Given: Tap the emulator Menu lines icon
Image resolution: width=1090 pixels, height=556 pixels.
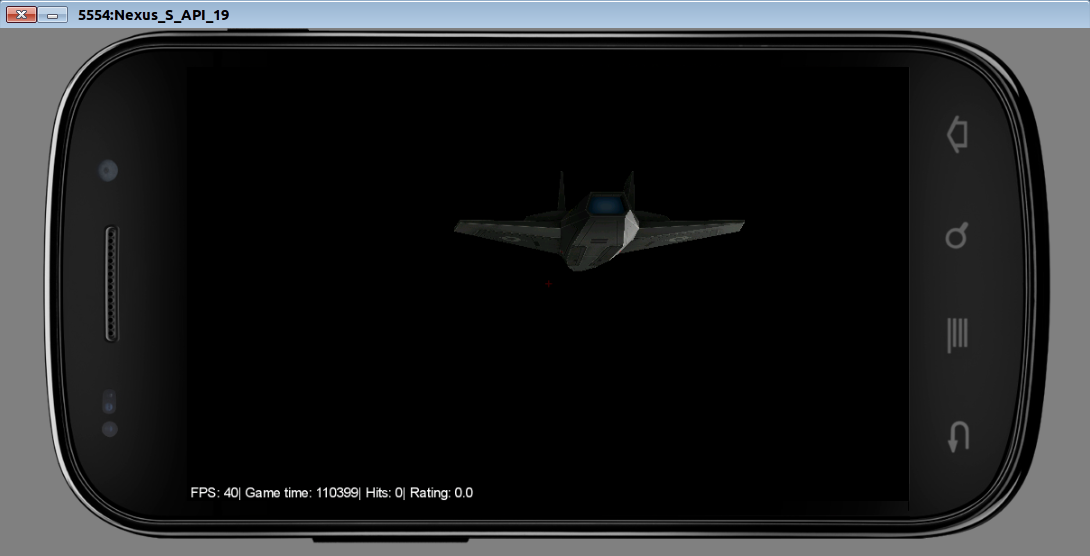Looking at the screenshot, I should pyautogui.click(x=957, y=336).
